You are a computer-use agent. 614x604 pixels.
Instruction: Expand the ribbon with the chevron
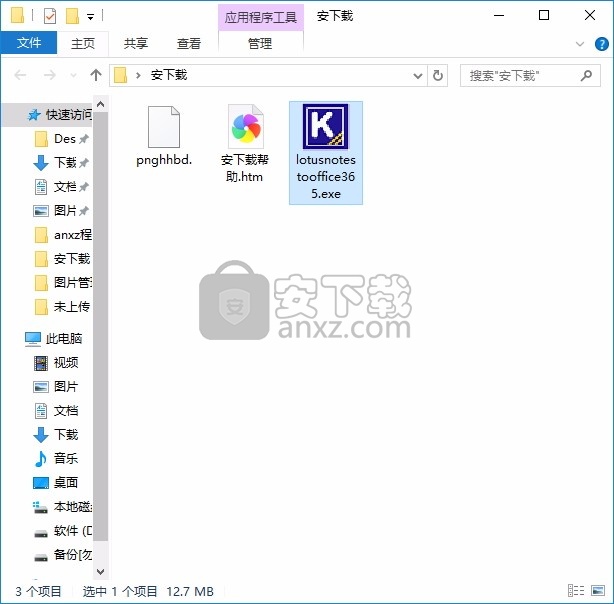580,44
